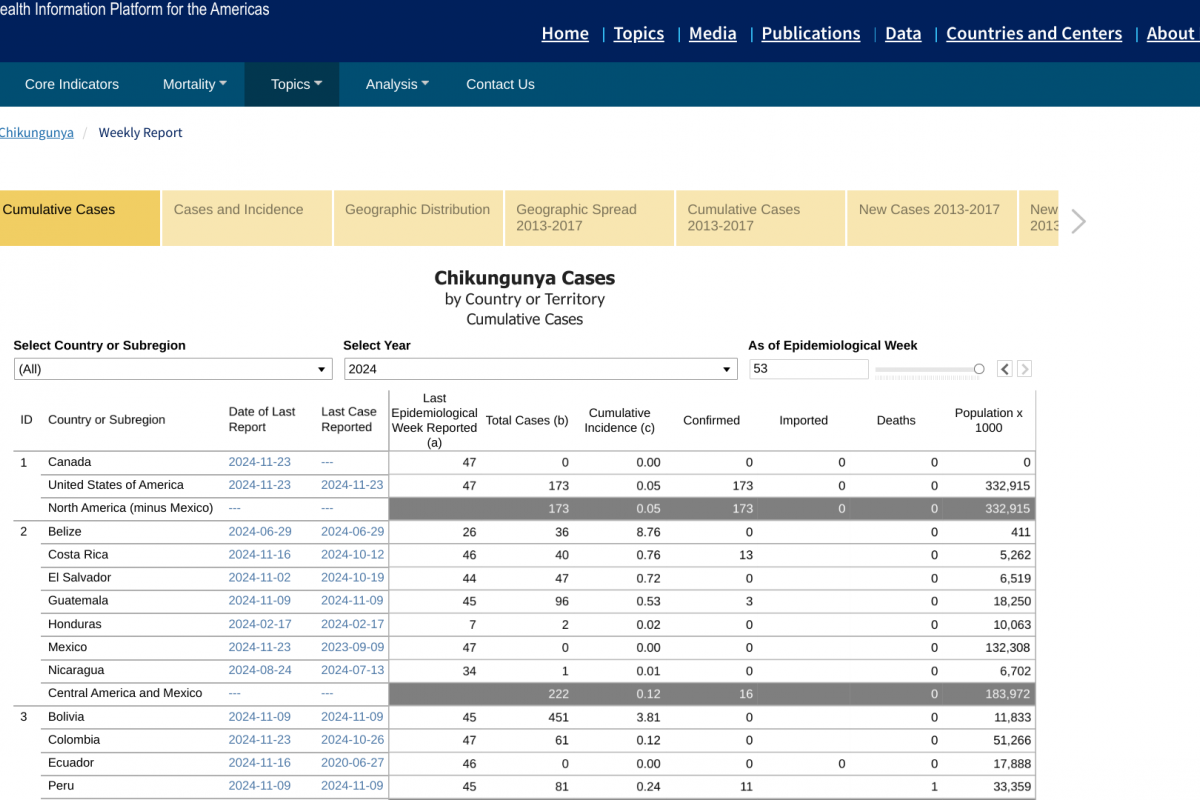Viewport: 1200px width, 800px height.
Task: Open the Contact Us page
Action: 500,84
